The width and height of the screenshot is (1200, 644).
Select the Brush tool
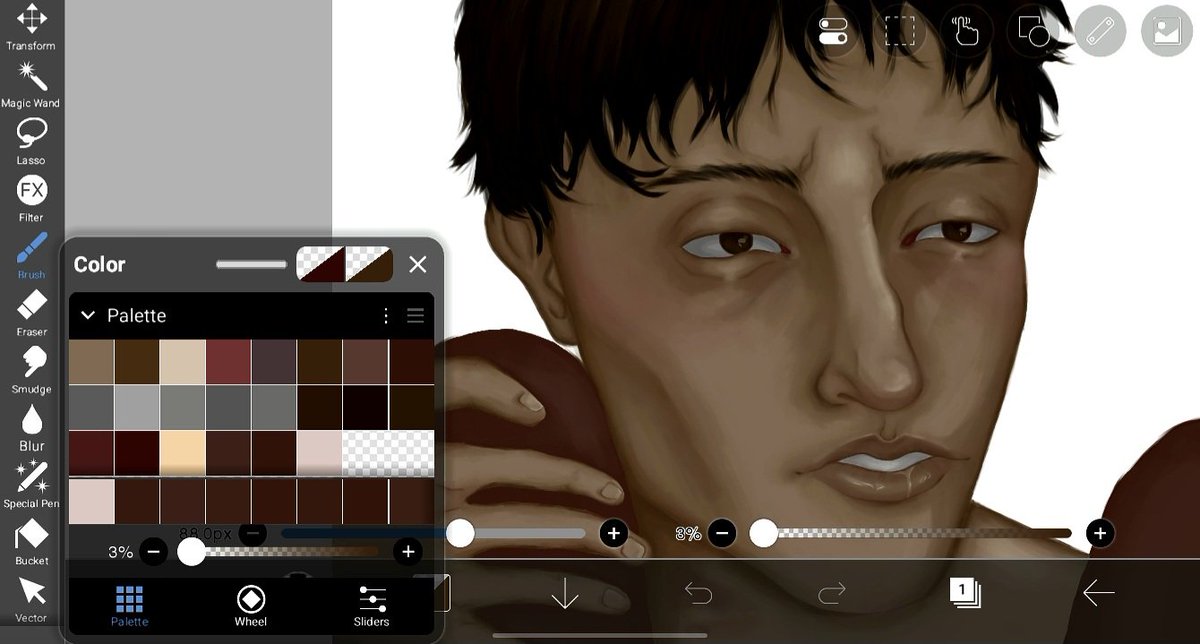click(31, 255)
